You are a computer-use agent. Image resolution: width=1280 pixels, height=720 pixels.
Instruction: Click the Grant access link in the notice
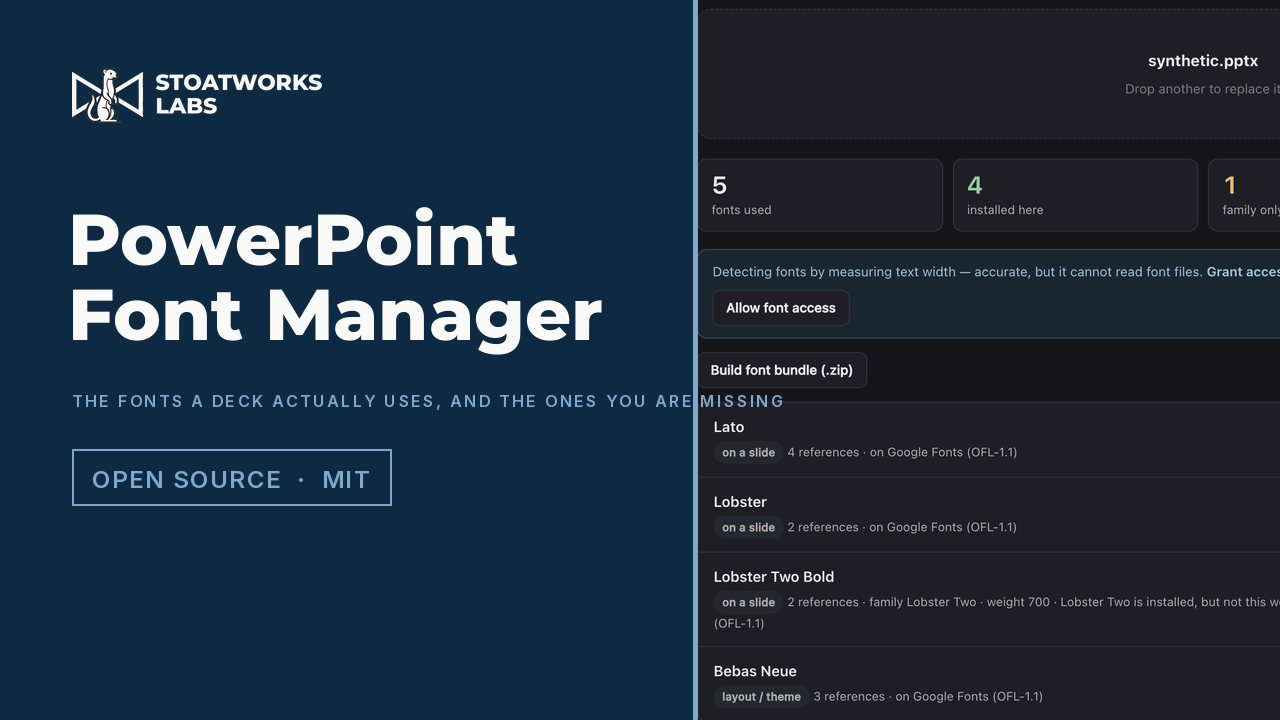tap(1243, 272)
